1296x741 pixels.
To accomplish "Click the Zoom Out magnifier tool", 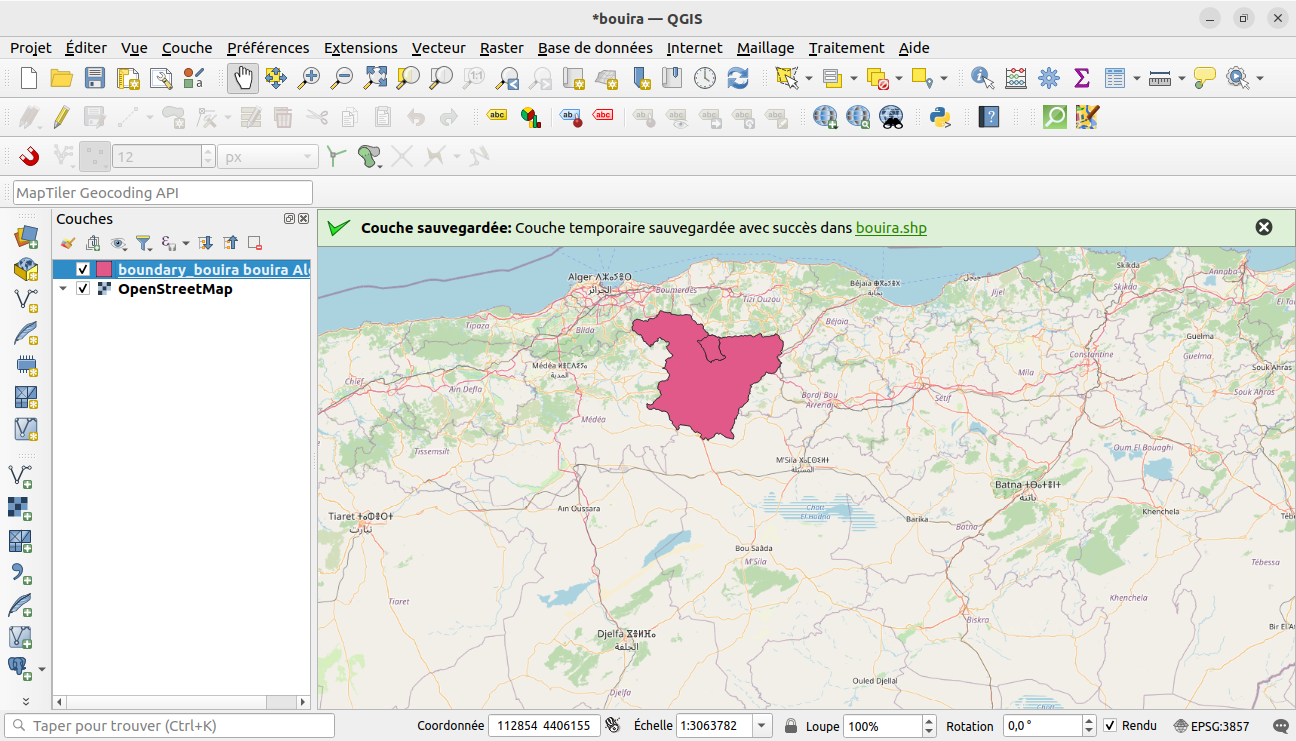I will point(342,78).
